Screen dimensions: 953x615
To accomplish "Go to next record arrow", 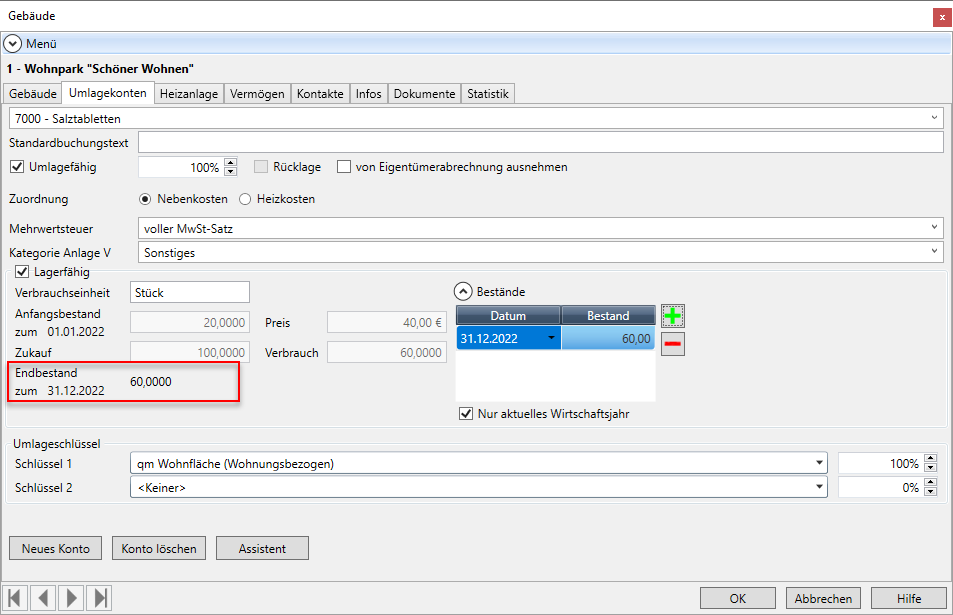I will [x=72, y=598].
